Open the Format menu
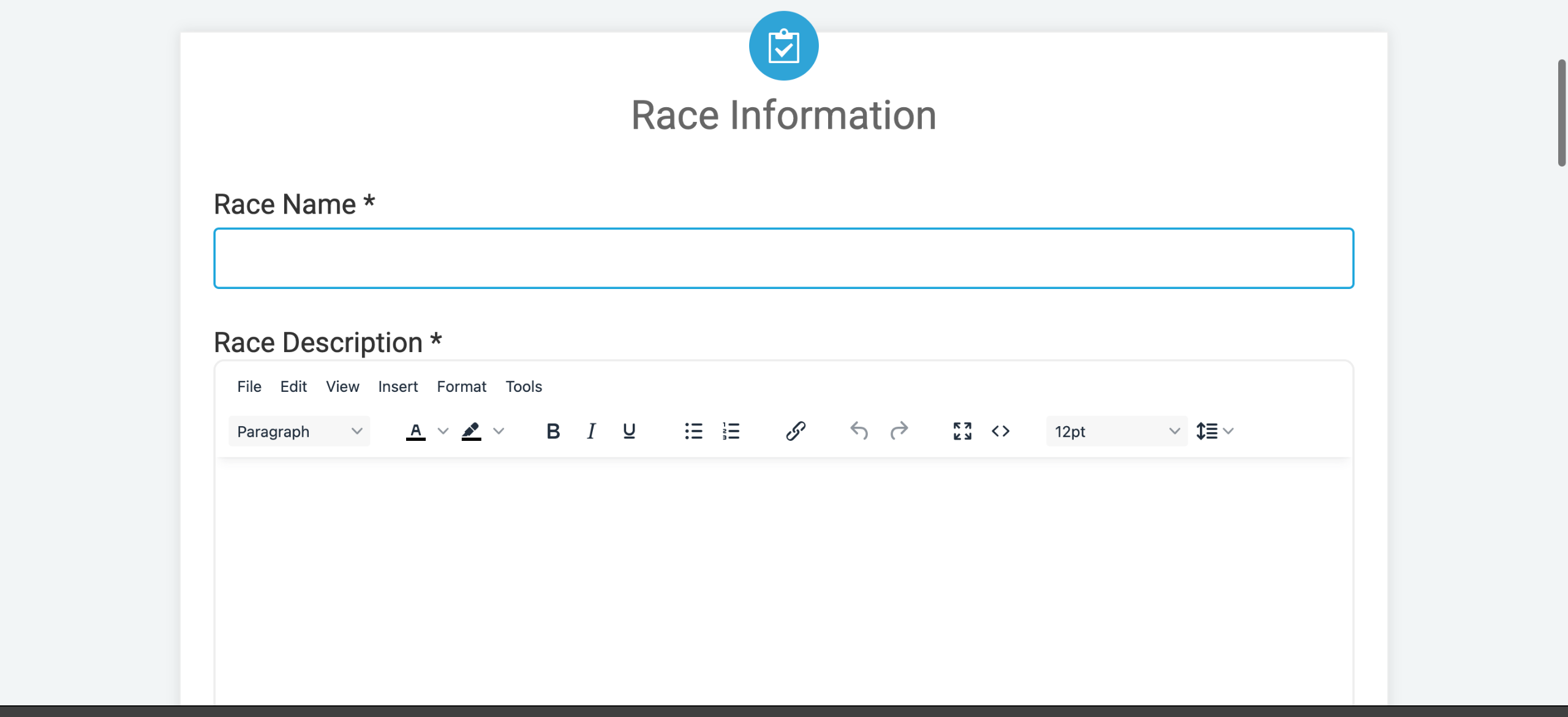 point(461,386)
